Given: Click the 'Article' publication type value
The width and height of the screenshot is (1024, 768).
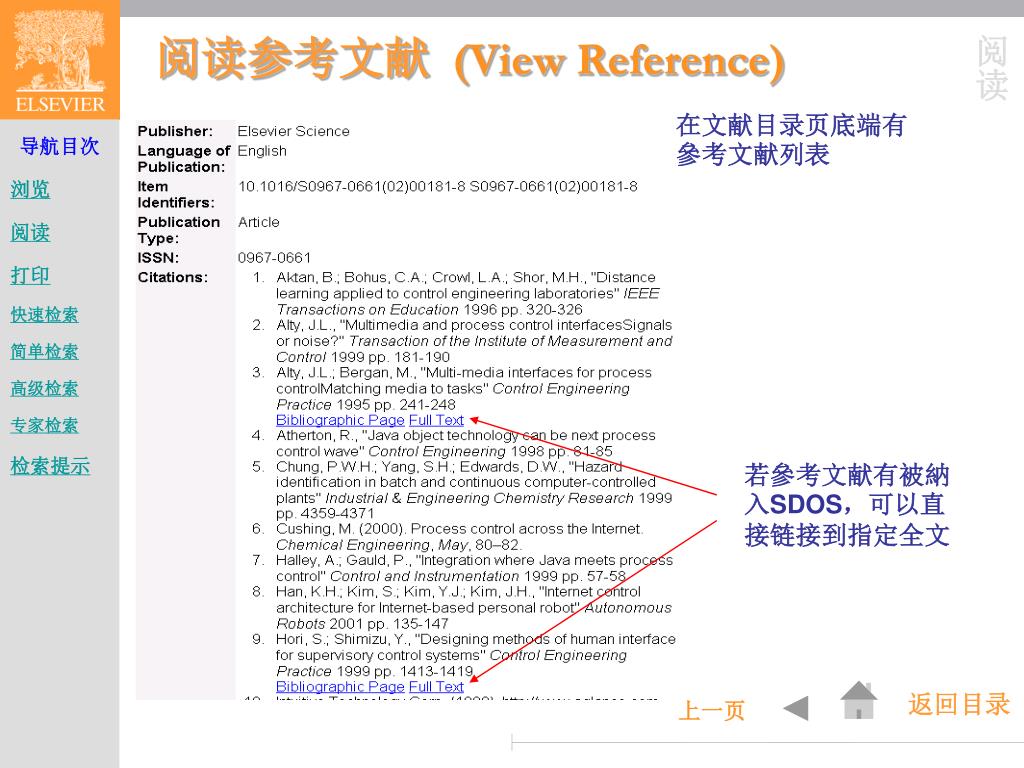Looking at the screenshot, I should [259, 222].
